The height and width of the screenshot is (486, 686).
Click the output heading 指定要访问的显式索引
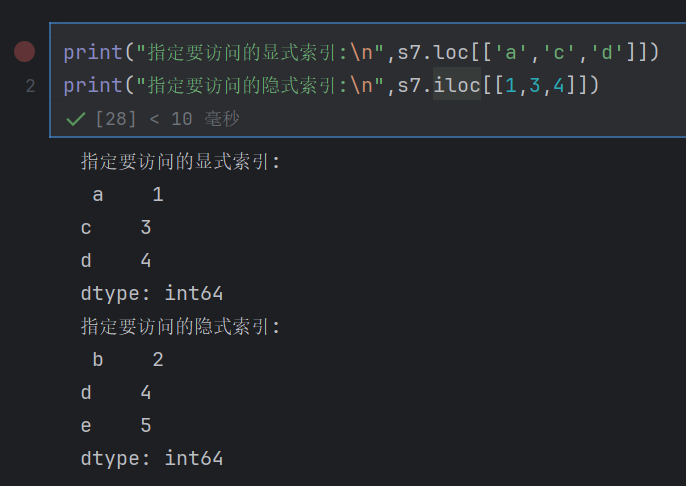coord(180,161)
